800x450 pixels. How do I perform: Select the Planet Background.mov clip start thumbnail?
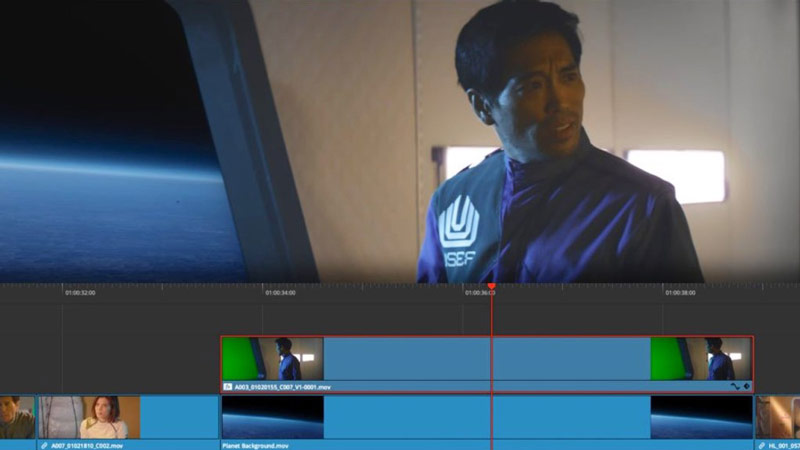pyautogui.click(x=272, y=417)
